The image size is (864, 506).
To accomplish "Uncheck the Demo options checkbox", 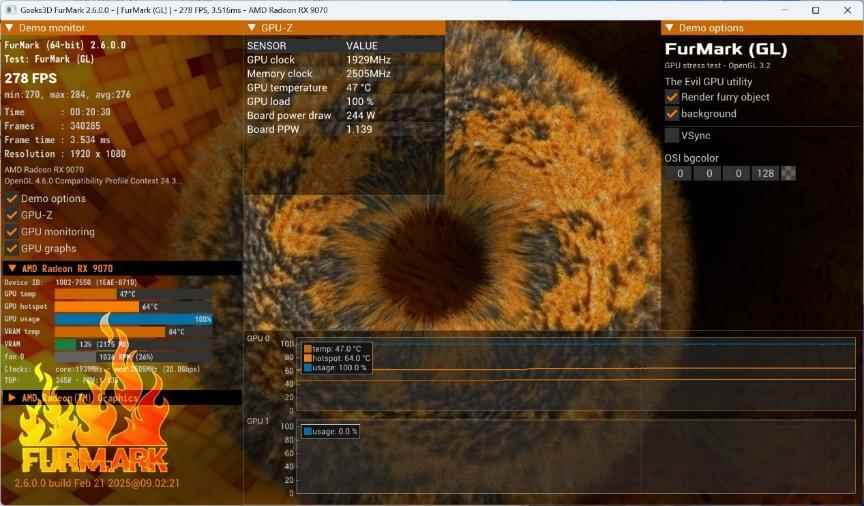I will [12, 198].
